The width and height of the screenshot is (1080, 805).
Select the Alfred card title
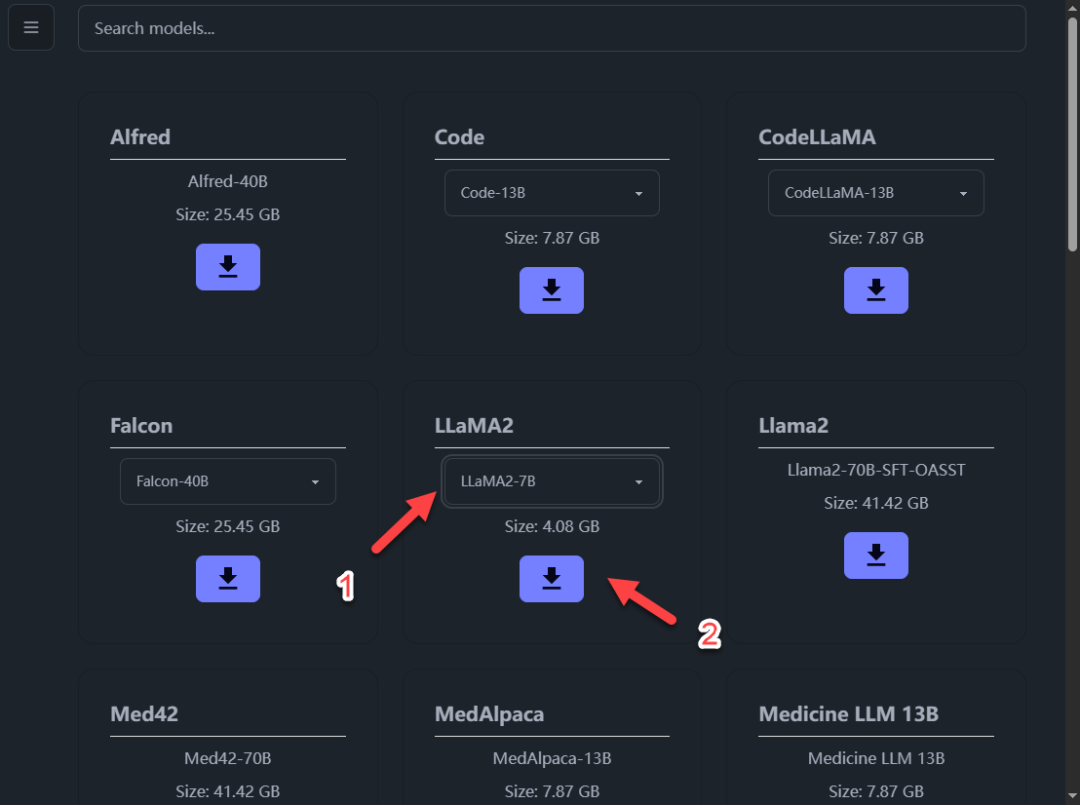(x=141, y=137)
